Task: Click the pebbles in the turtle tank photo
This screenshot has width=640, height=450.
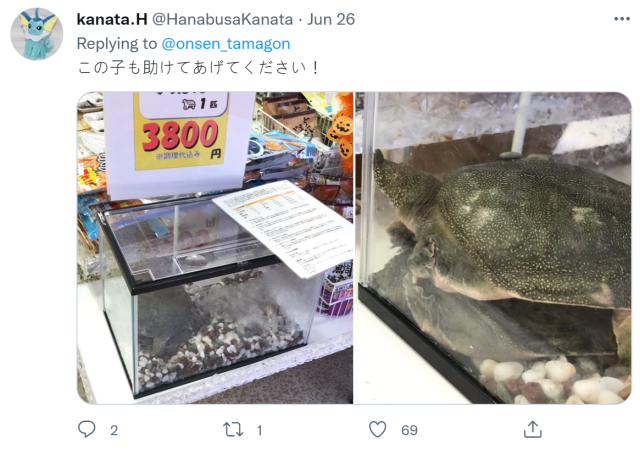Action: click(x=553, y=382)
